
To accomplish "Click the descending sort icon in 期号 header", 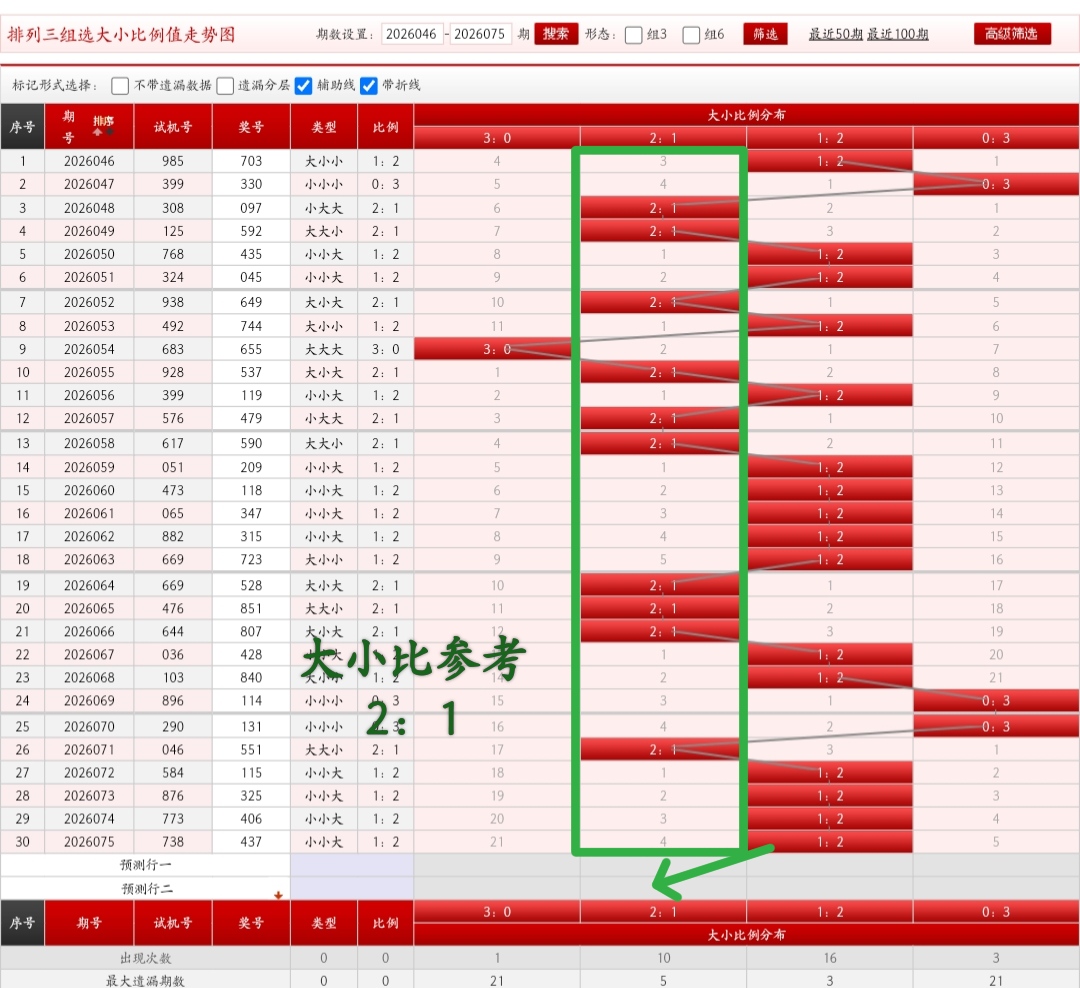I will pyautogui.click(x=108, y=131).
